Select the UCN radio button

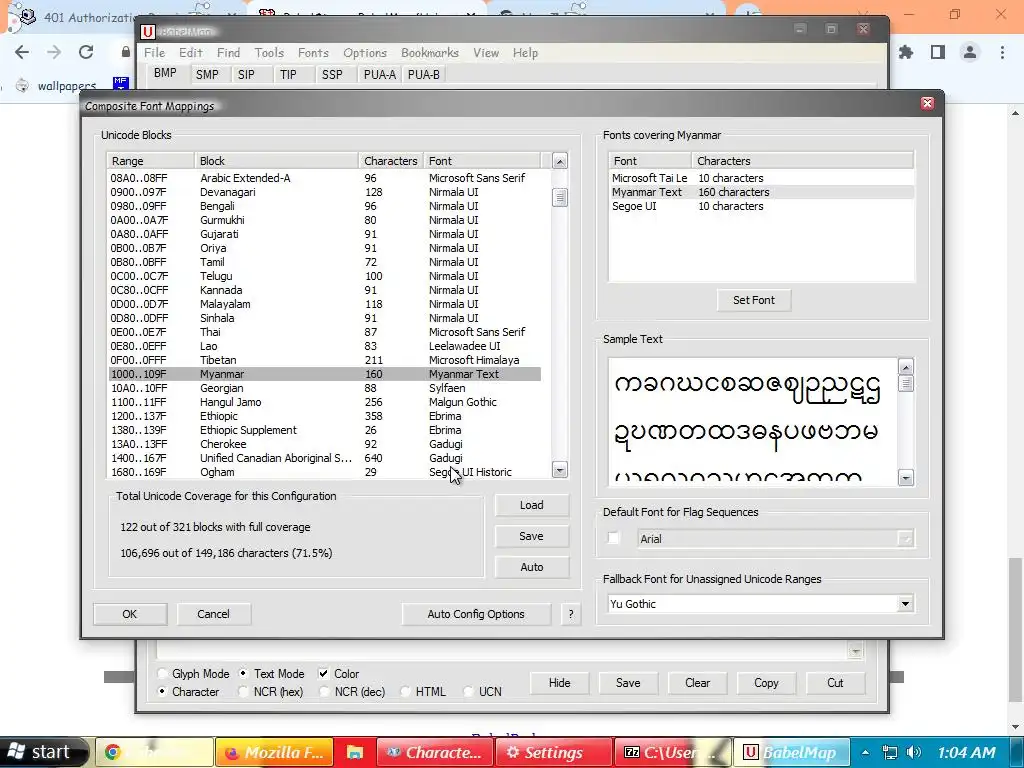click(468, 692)
